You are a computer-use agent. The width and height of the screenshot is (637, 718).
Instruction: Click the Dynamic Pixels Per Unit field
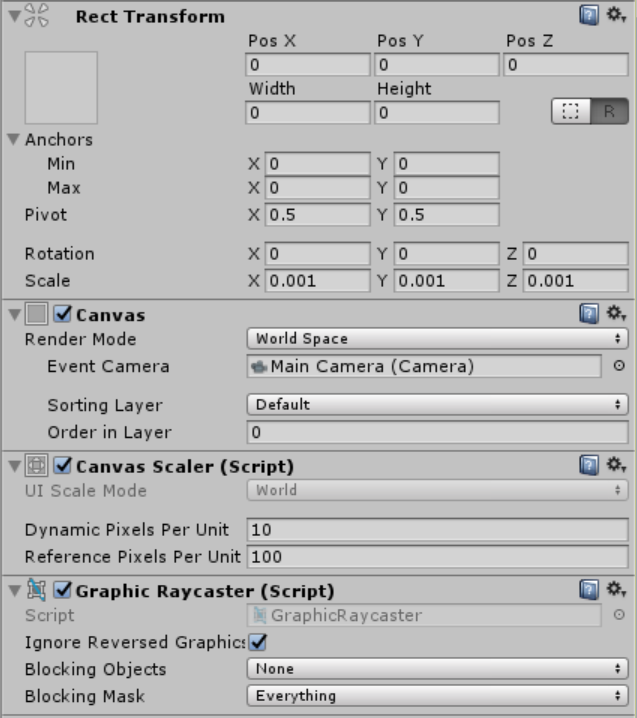437,530
